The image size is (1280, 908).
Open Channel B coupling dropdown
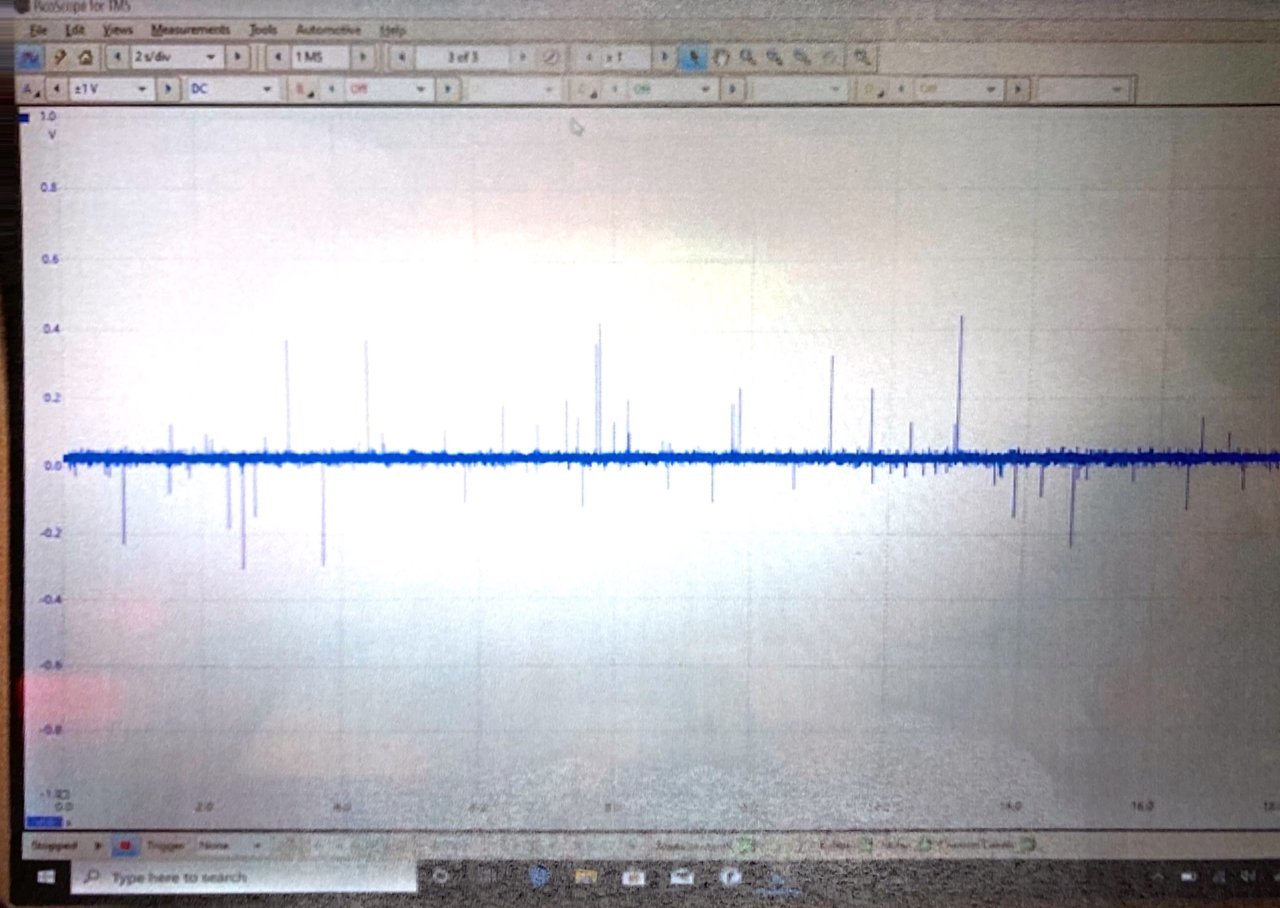coord(513,90)
